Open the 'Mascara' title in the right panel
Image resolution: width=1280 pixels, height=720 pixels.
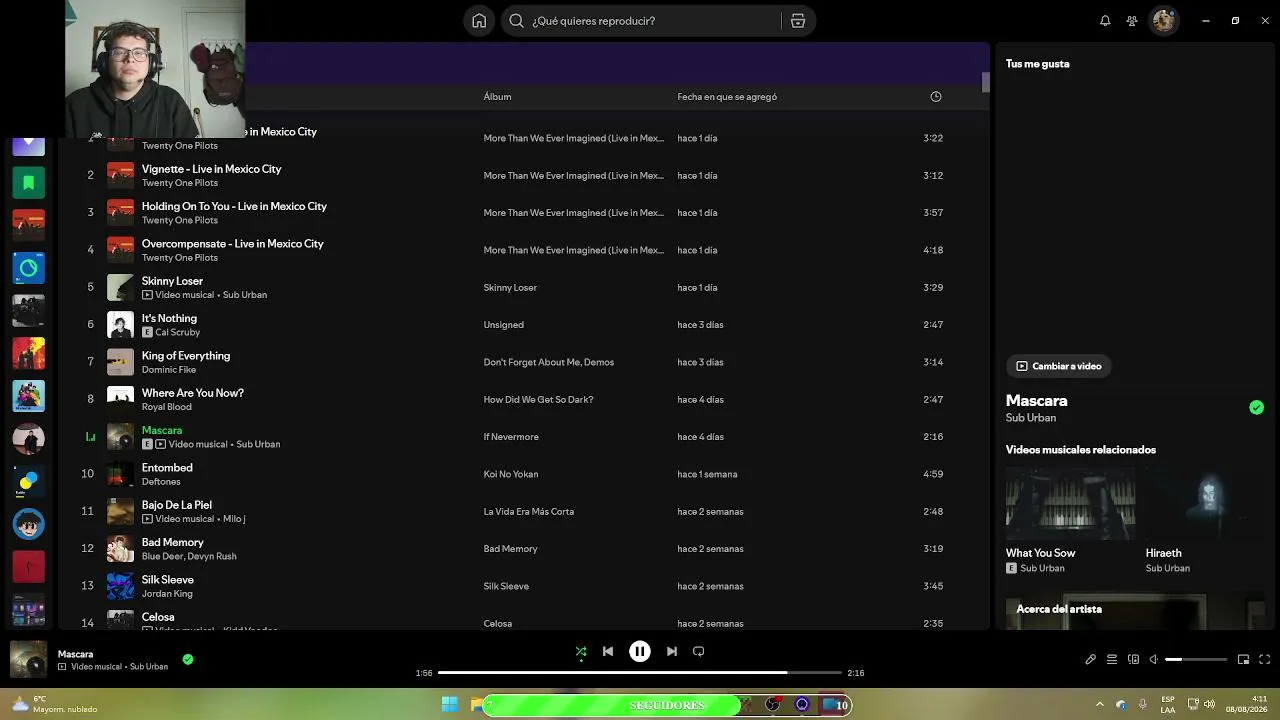1036,400
